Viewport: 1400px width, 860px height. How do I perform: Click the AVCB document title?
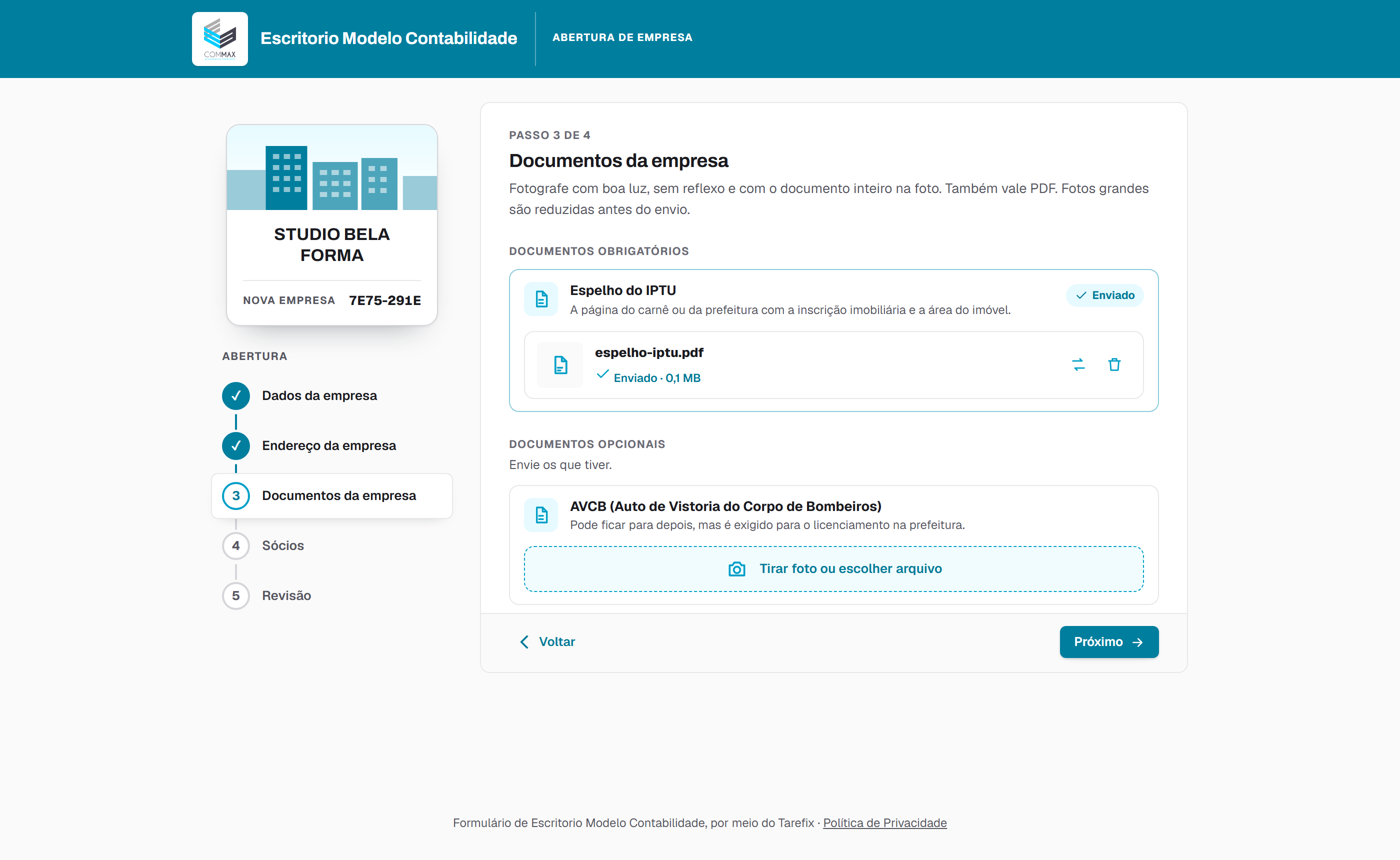(x=725, y=506)
